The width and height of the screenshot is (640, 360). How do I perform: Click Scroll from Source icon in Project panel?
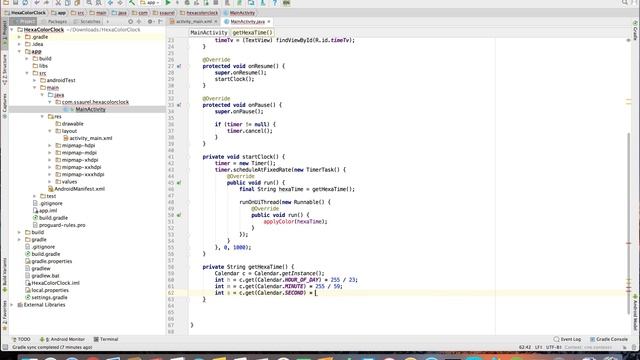click(131, 22)
